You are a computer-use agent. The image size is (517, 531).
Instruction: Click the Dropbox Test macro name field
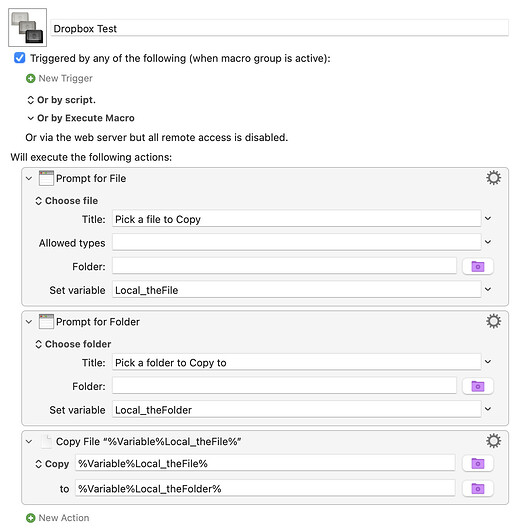pos(279,28)
